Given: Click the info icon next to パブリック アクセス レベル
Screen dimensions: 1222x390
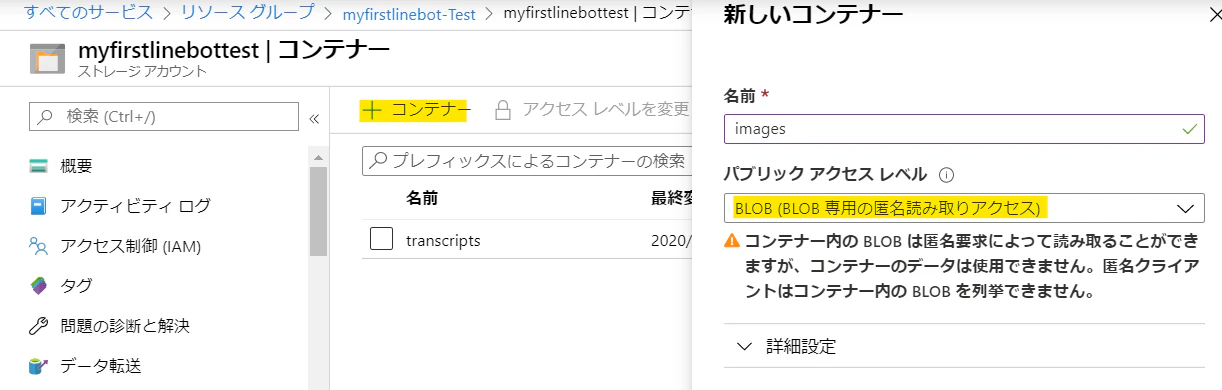Looking at the screenshot, I should tap(946, 175).
